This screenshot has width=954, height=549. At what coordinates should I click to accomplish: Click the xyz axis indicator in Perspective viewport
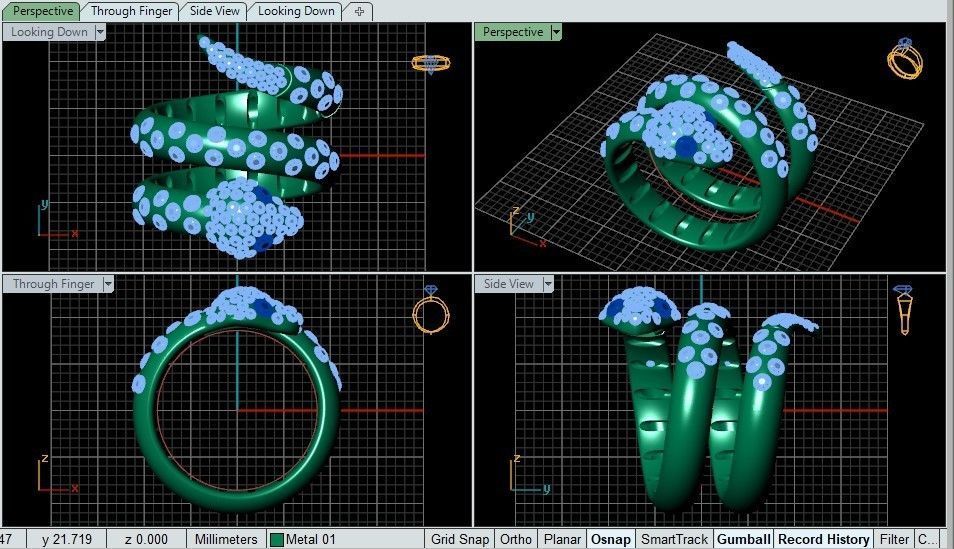coord(527,227)
